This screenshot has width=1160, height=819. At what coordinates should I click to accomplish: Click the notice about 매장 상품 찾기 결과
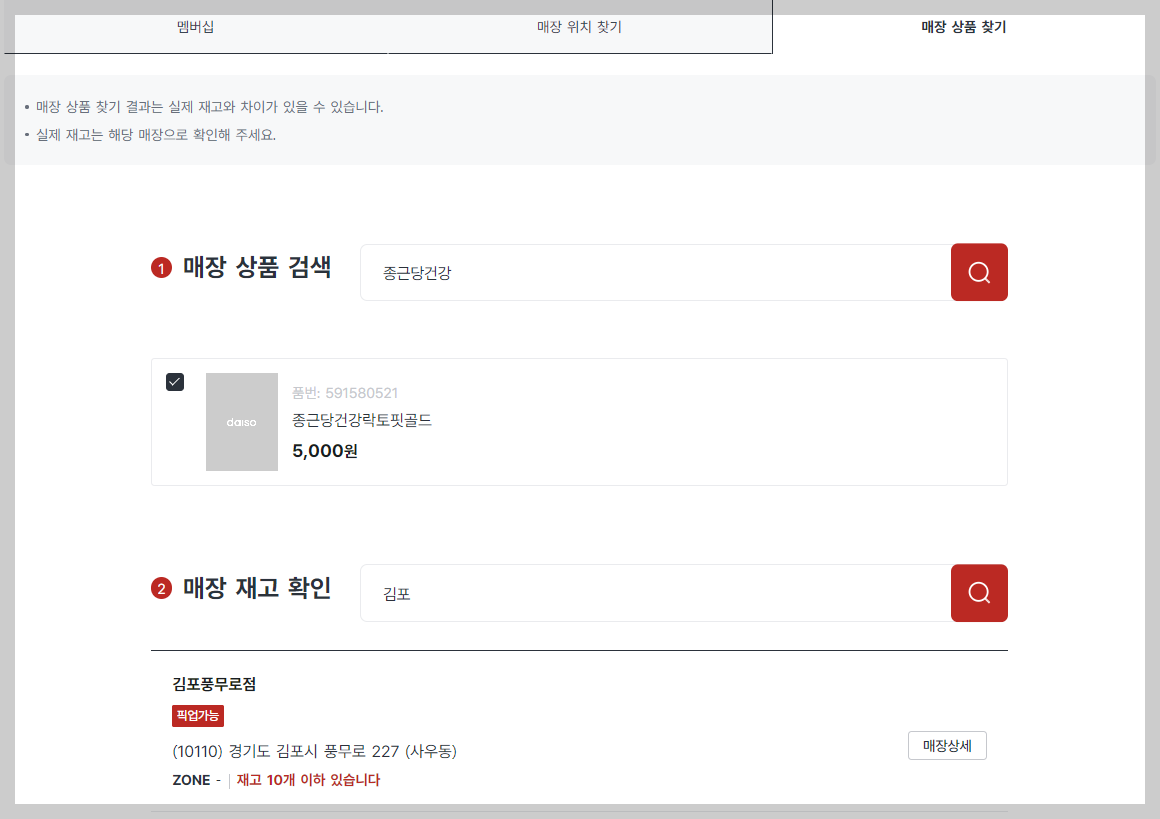click(209, 107)
